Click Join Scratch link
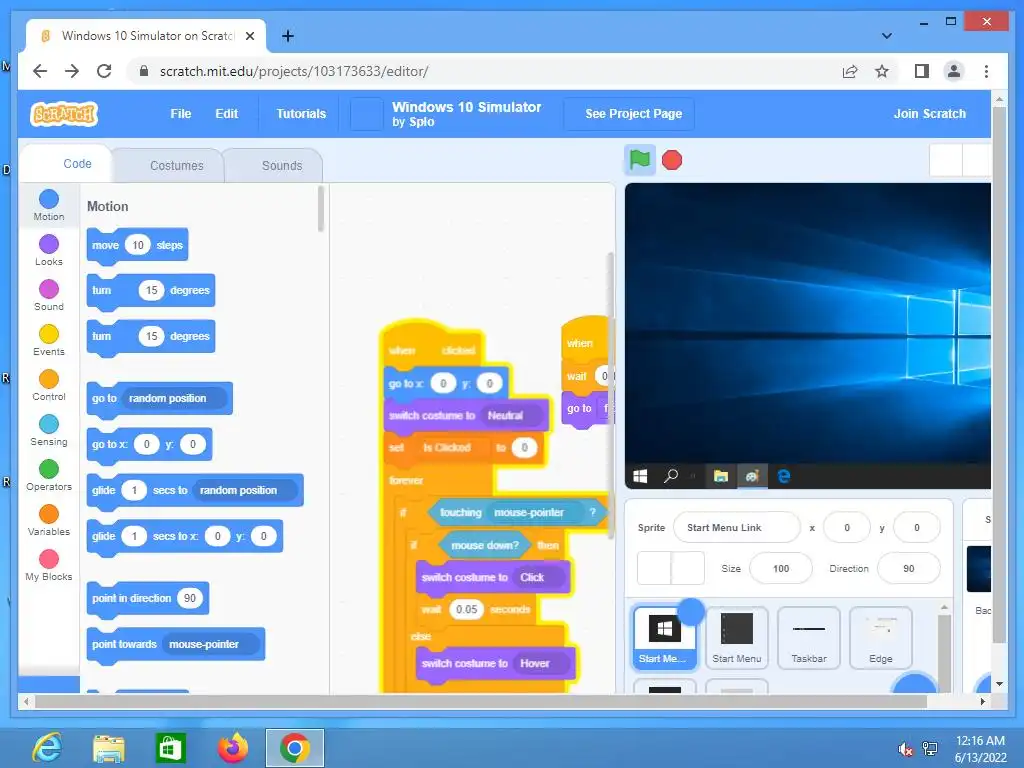This screenshot has height=768, width=1024. [x=929, y=114]
